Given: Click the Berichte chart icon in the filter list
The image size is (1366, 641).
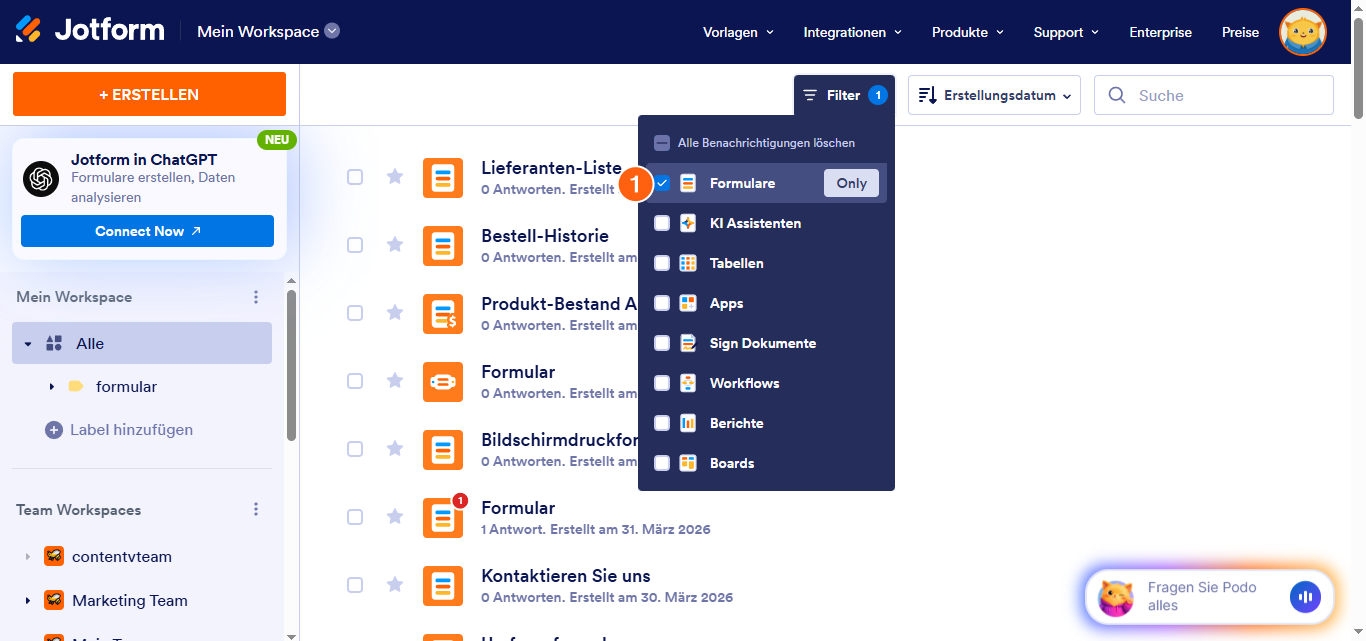Looking at the screenshot, I should (x=687, y=423).
